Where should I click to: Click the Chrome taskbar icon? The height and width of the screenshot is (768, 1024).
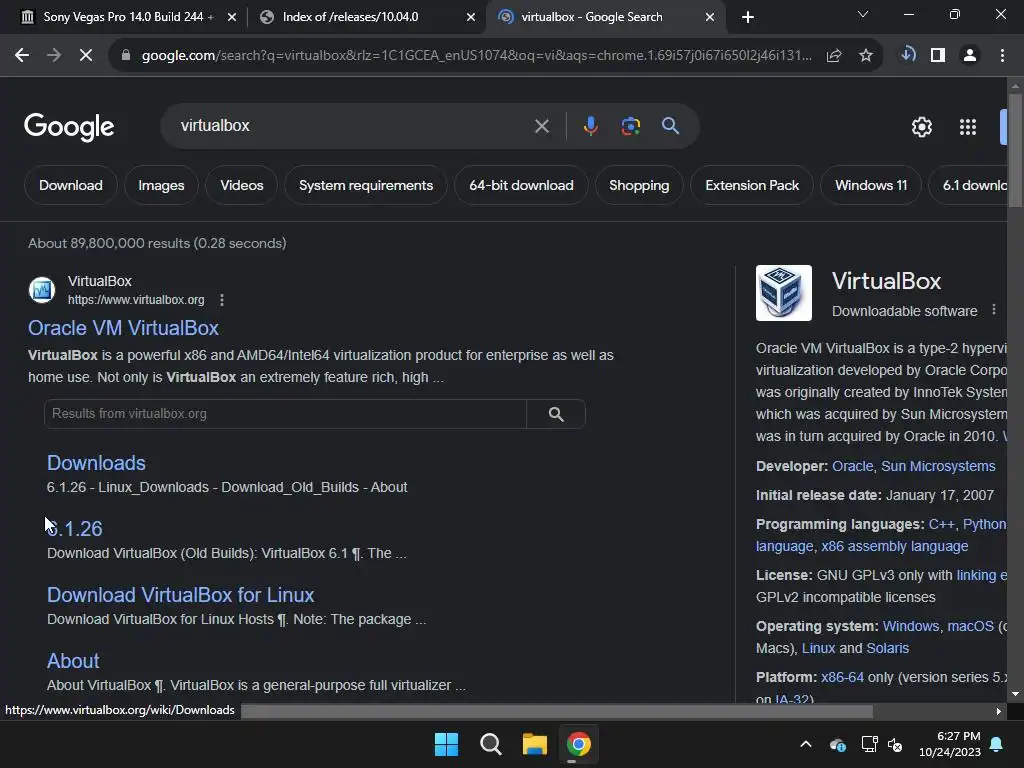pyautogui.click(x=579, y=744)
